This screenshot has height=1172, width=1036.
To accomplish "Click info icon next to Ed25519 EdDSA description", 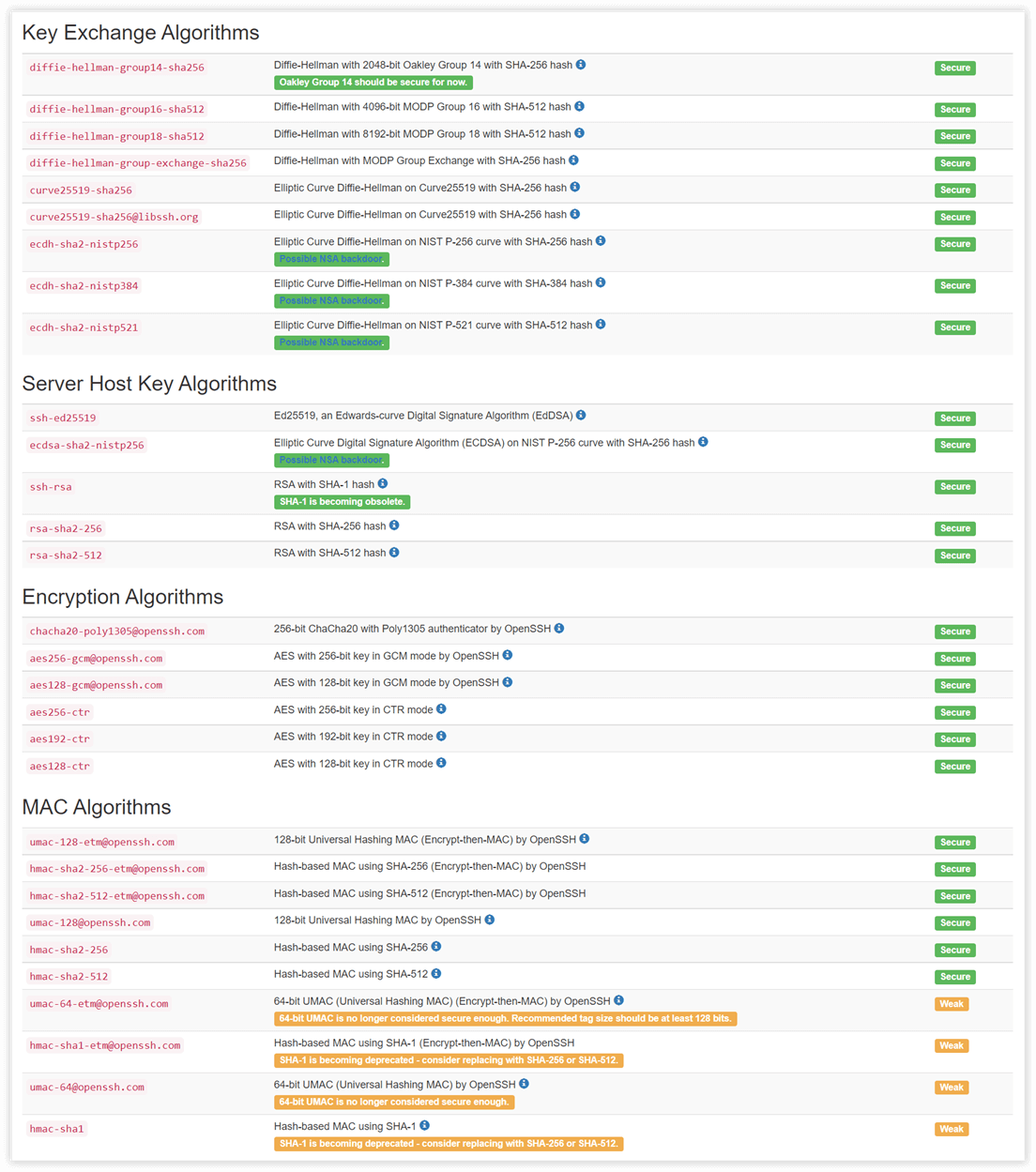I will click(x=581, y=415).
